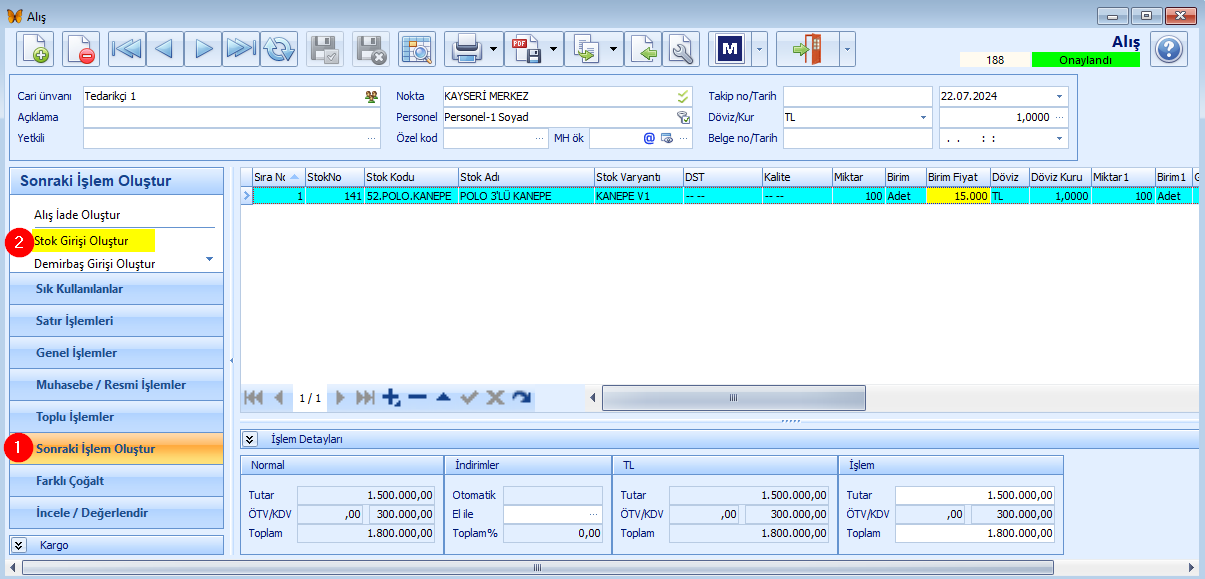
Task: Click the new record icon with green plus
Action: (x=35, y=48)
